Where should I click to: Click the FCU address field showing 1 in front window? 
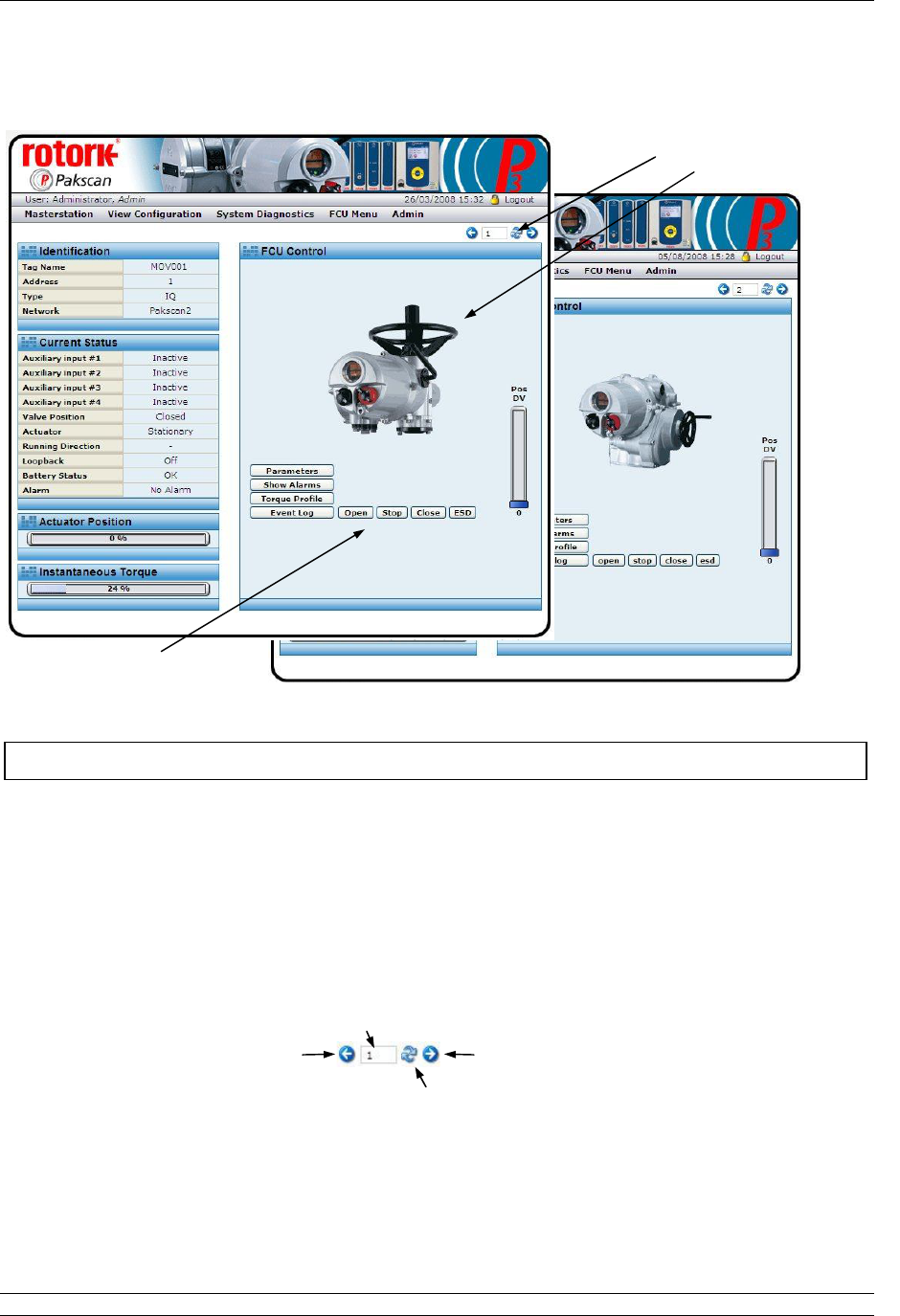[494, 234]
